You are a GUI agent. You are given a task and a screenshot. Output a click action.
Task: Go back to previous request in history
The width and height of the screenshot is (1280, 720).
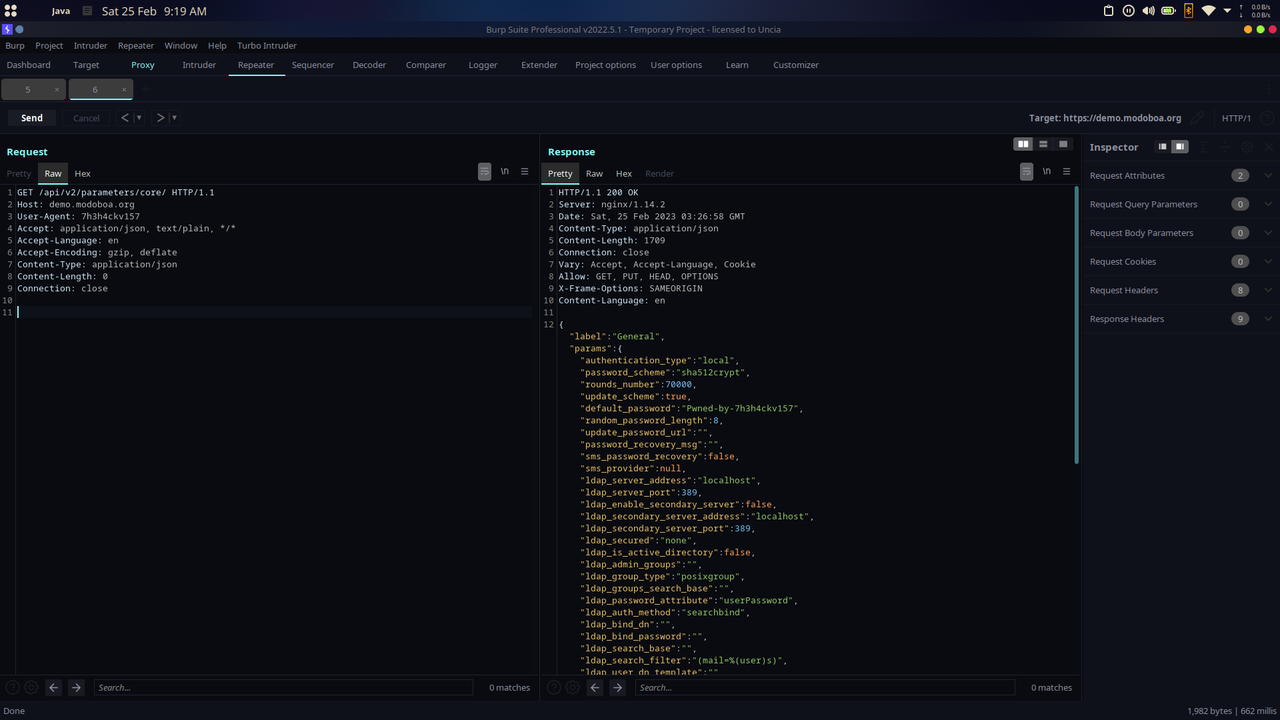coord(125,118)
